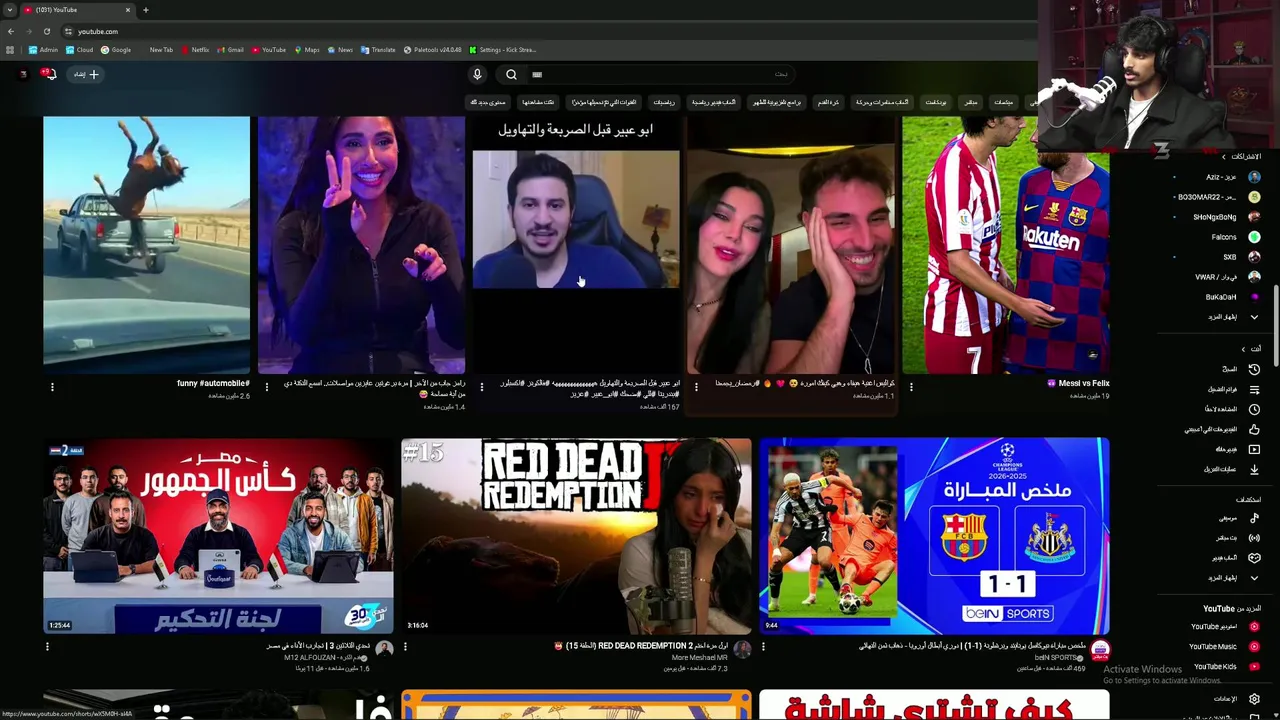This screenshot has height=720, width=1280.
Task: Open the Gmail bookmark
Action: click(x=230, y=50)
